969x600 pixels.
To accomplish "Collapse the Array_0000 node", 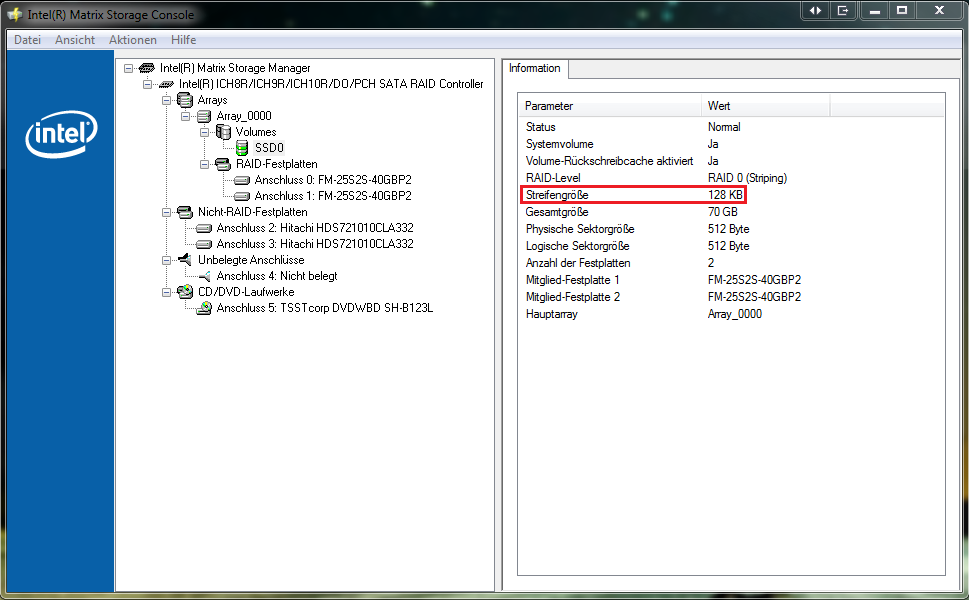I will click(185, 116).
